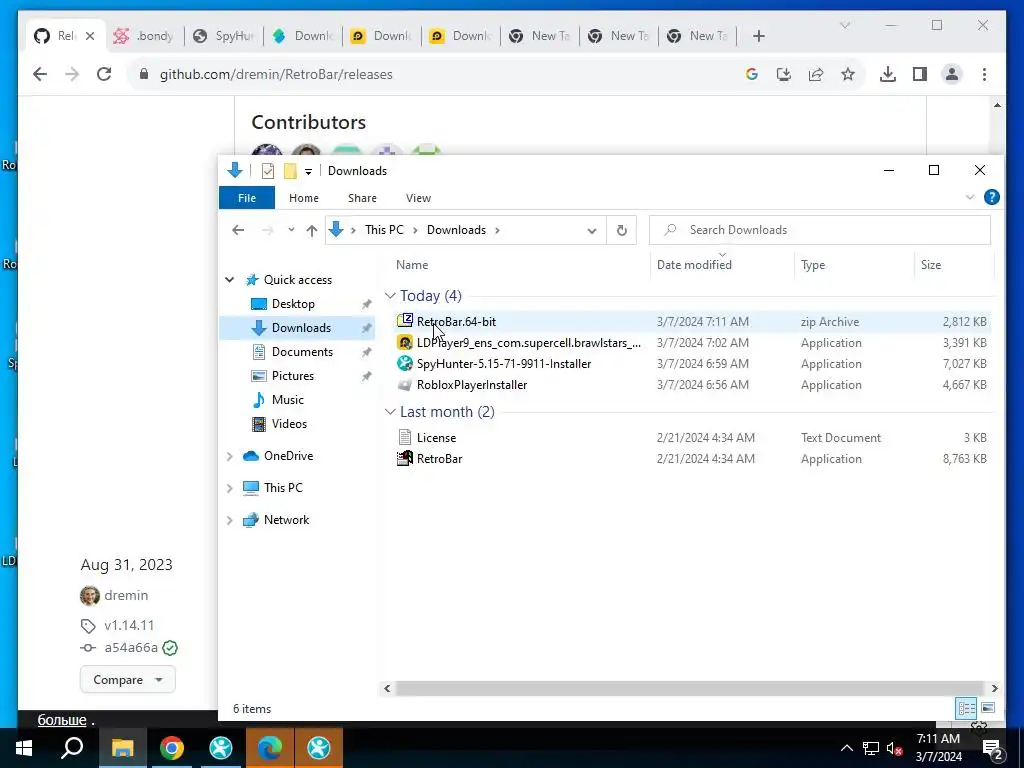Viewport: 1024px width, 768px height.
Task: Open dremin profile link on GitHub
Action: pos(126,595)
